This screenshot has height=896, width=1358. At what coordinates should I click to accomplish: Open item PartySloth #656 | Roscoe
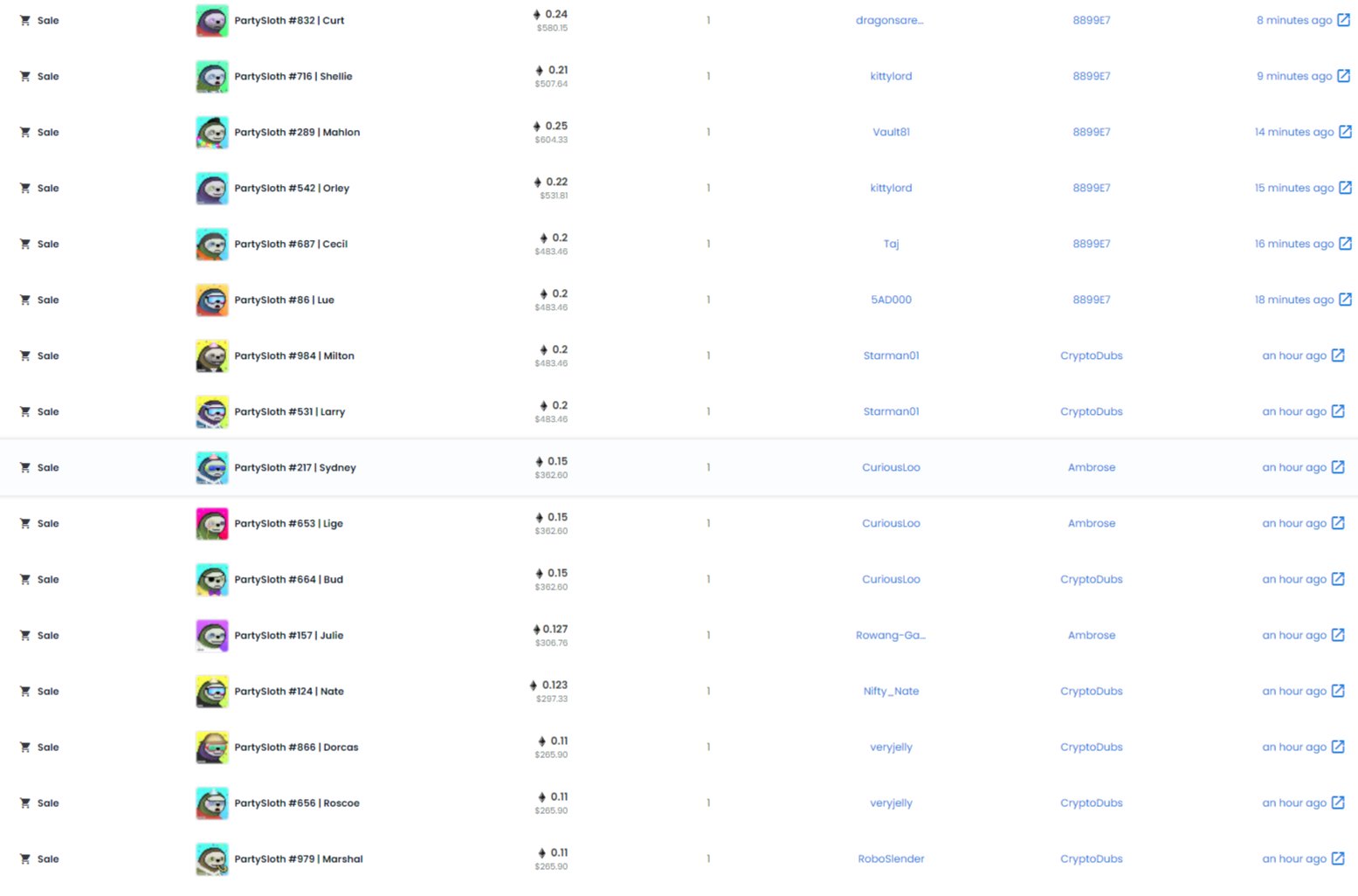[297, 803]
